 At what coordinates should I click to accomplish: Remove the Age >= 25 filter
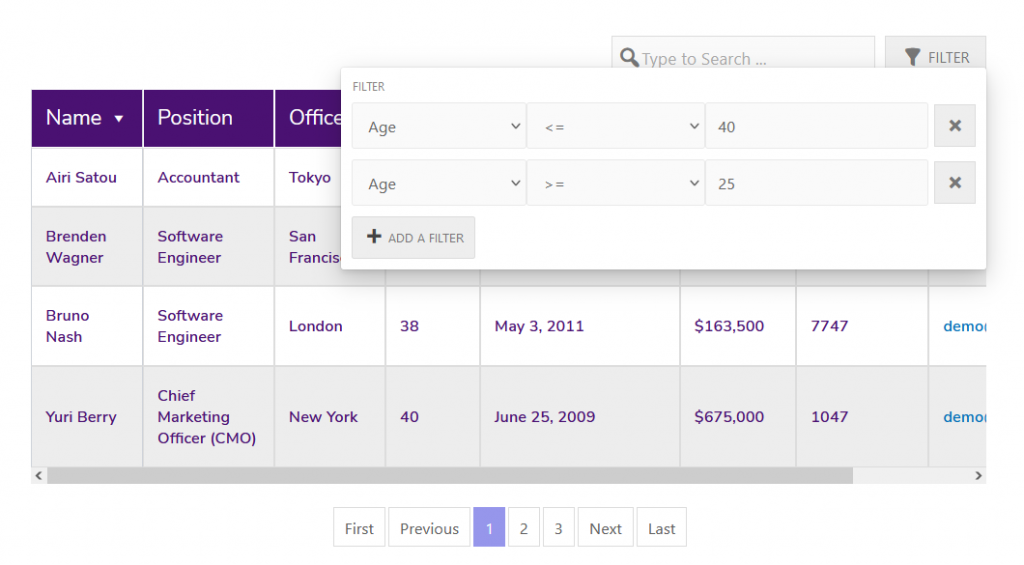(954, 183)
